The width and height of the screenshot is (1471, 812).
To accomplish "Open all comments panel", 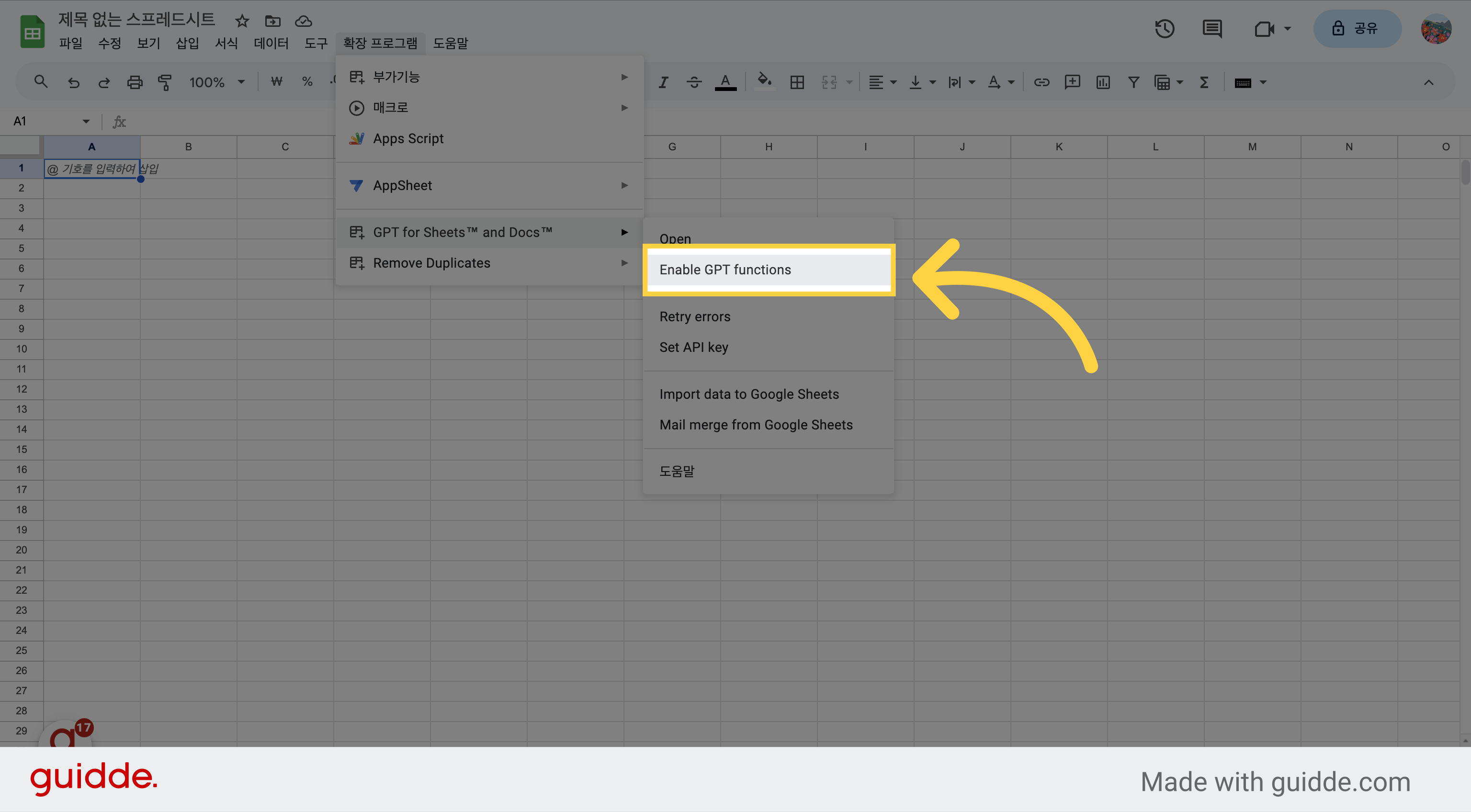I will click(1212, 29).
